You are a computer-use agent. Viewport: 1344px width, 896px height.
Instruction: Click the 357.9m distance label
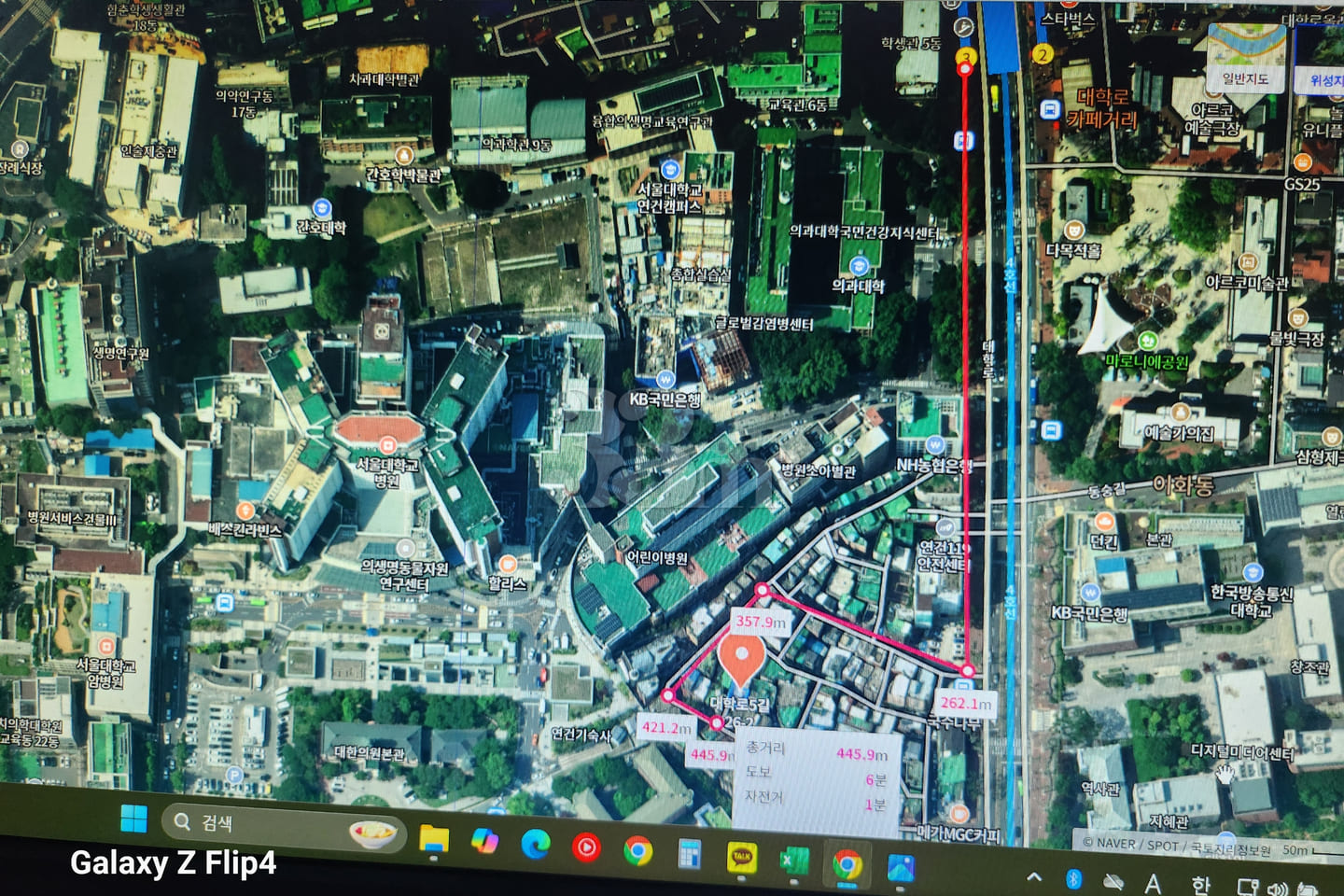[762, 622]
